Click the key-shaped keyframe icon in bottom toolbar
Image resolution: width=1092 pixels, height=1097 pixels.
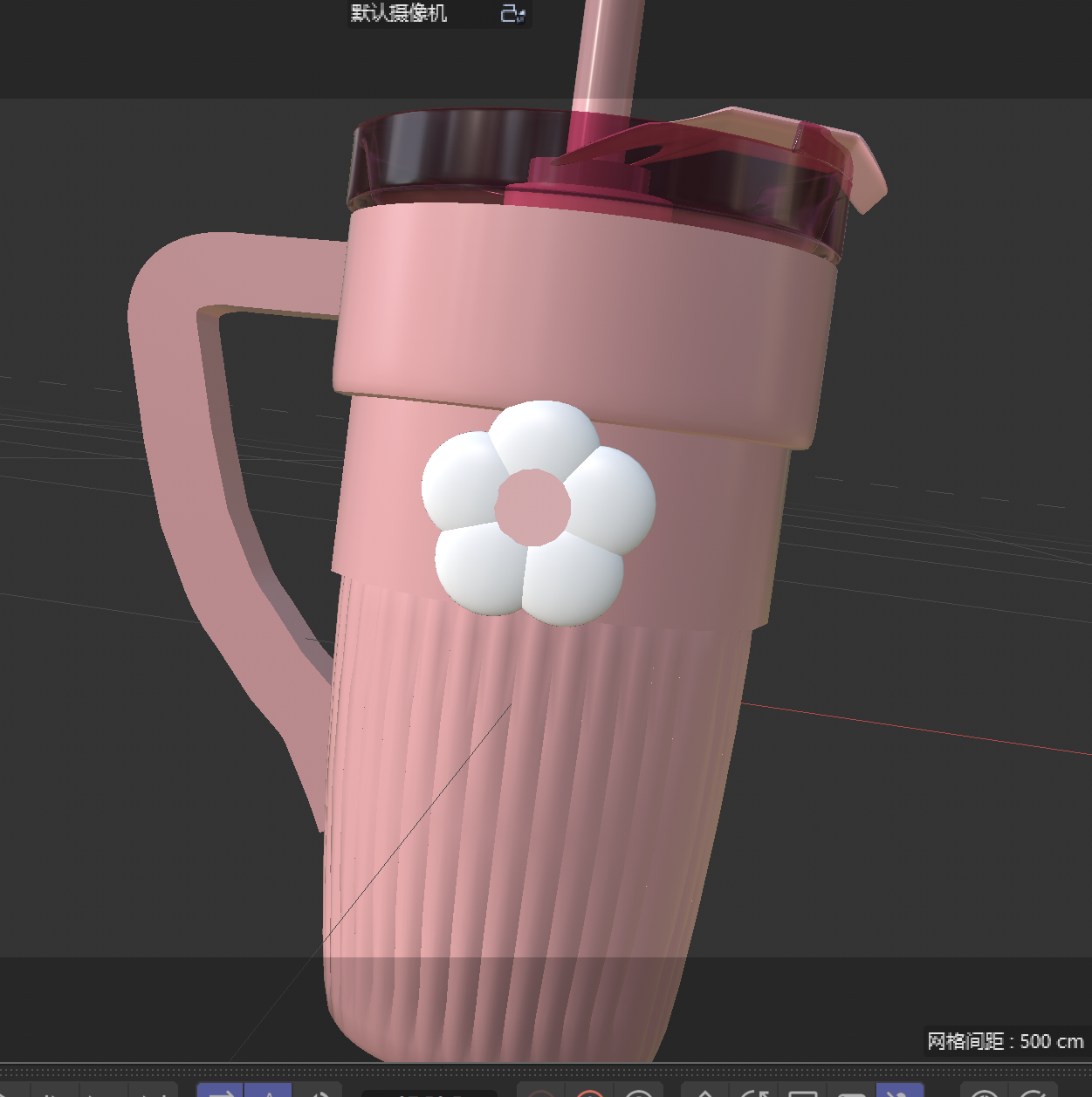(x=704, y=1093)
